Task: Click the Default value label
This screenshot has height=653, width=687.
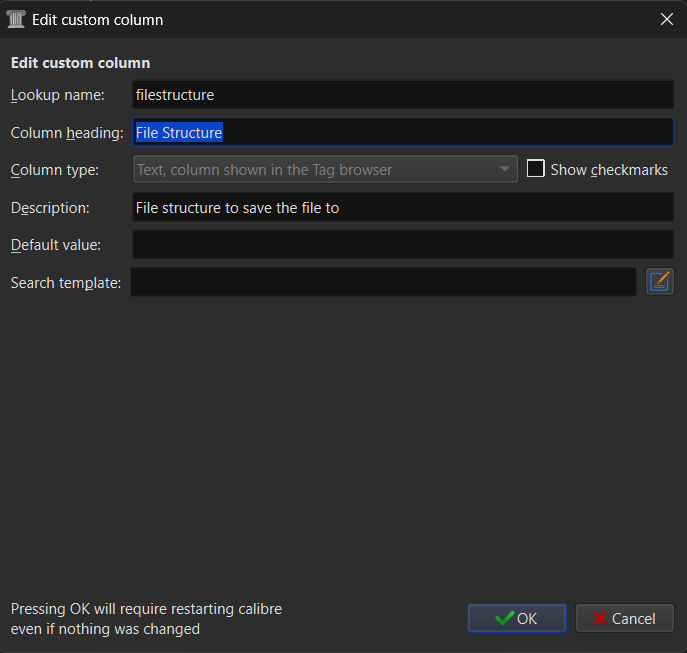Action: pos(56,245)
